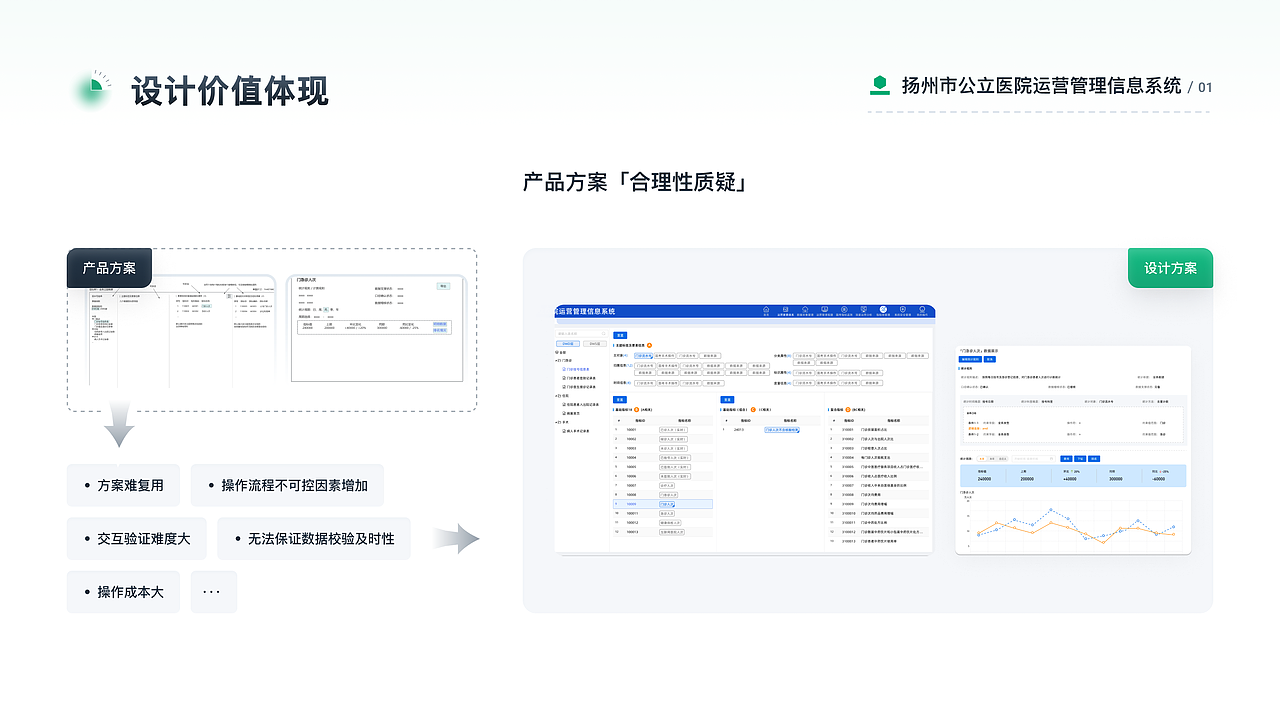
Task: Click the sidebar search input field
Action: (578, 334)
